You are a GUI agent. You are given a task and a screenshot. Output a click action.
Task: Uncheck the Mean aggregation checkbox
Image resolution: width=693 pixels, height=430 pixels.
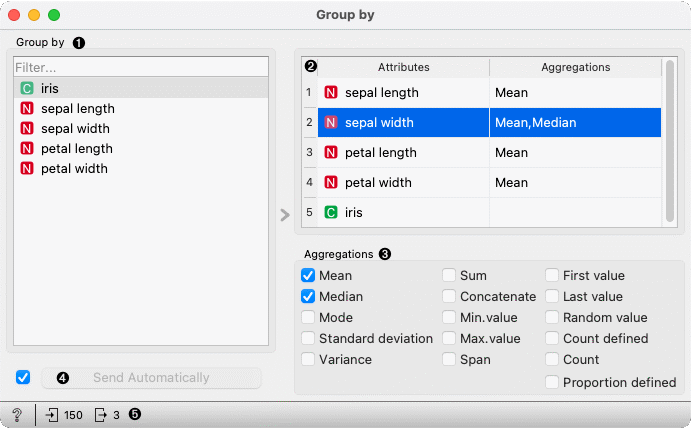tap(308, 275)
